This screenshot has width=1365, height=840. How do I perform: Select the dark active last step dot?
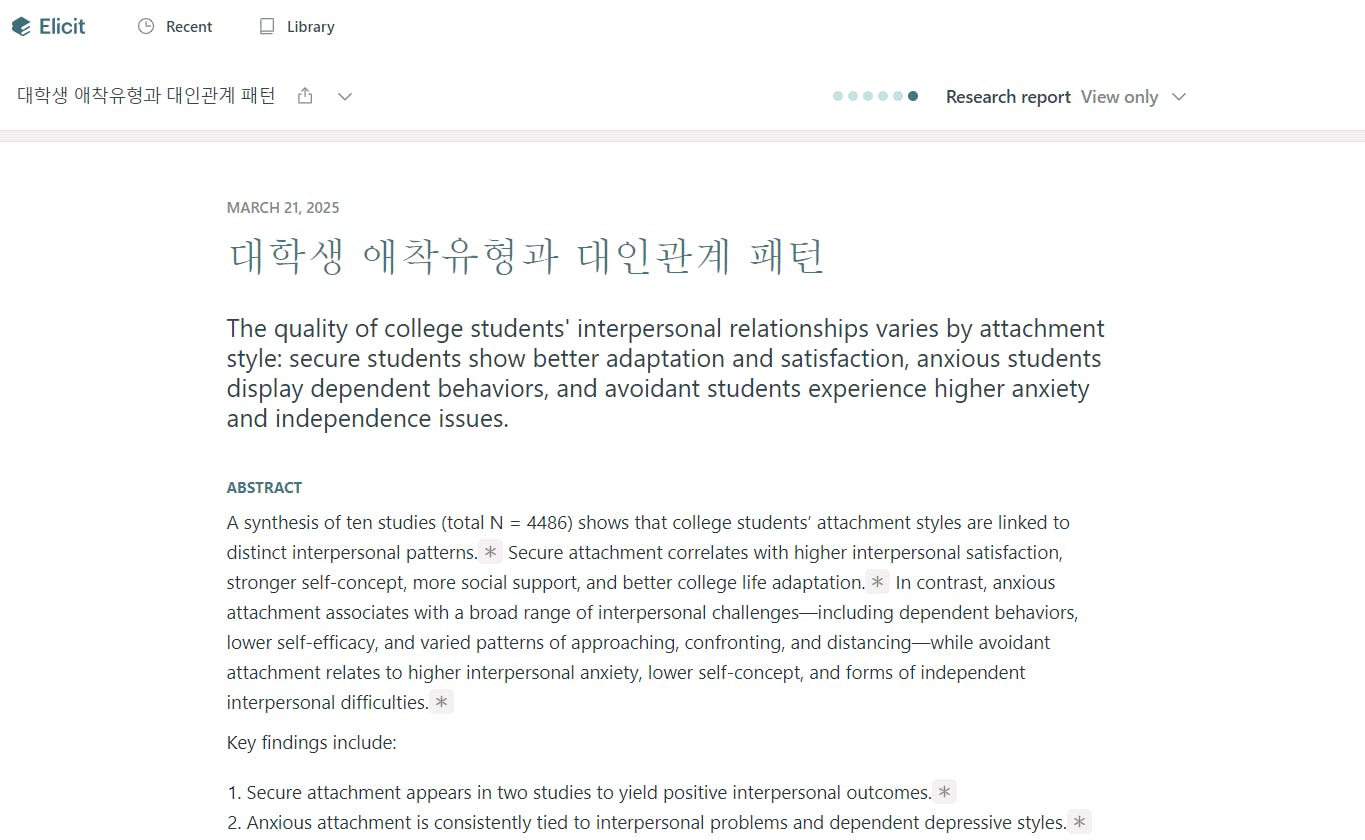pos(913,96)
